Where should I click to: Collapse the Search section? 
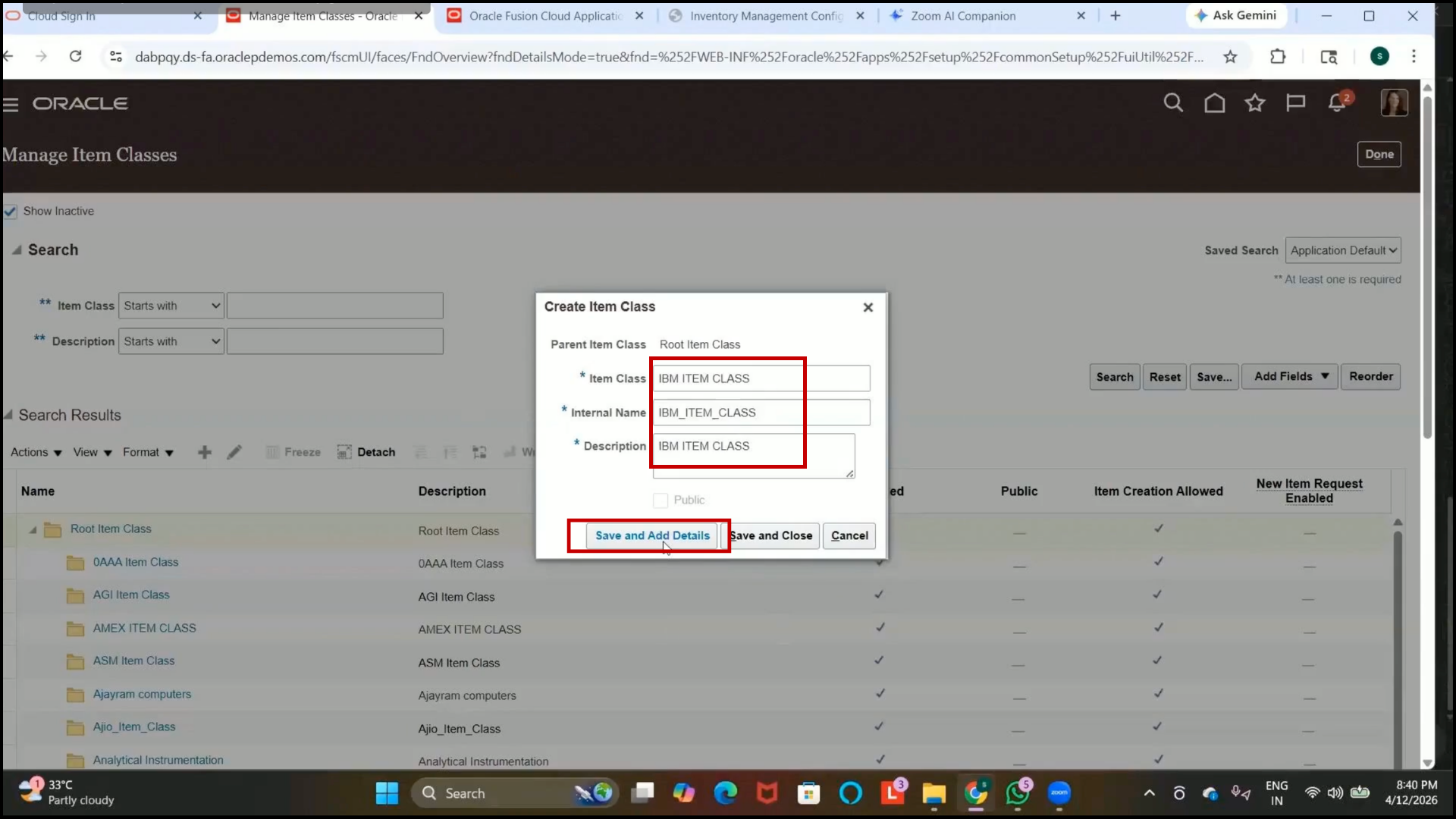[16, 249]
